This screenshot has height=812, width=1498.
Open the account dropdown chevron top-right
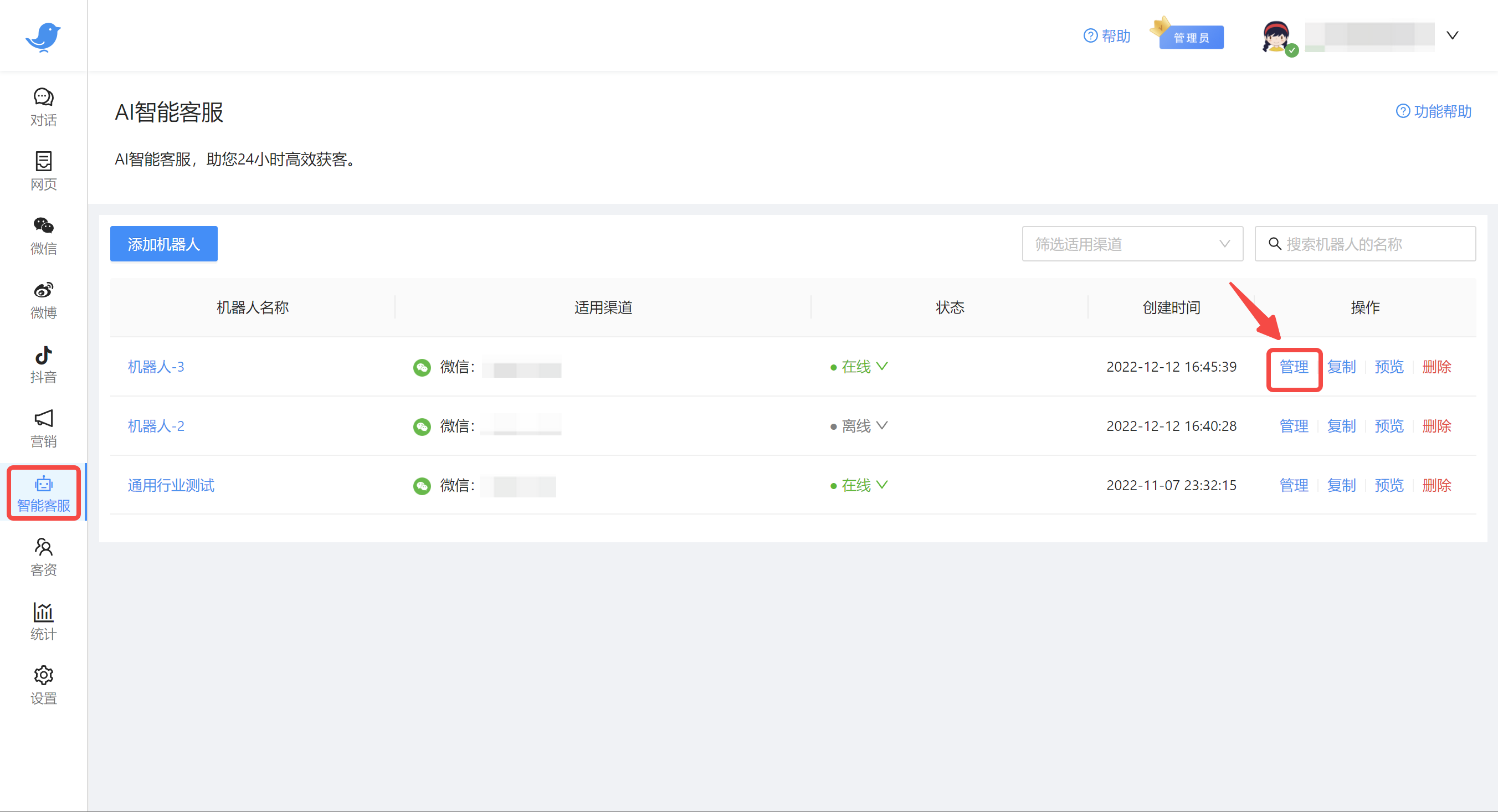[x=1452, y=35]
